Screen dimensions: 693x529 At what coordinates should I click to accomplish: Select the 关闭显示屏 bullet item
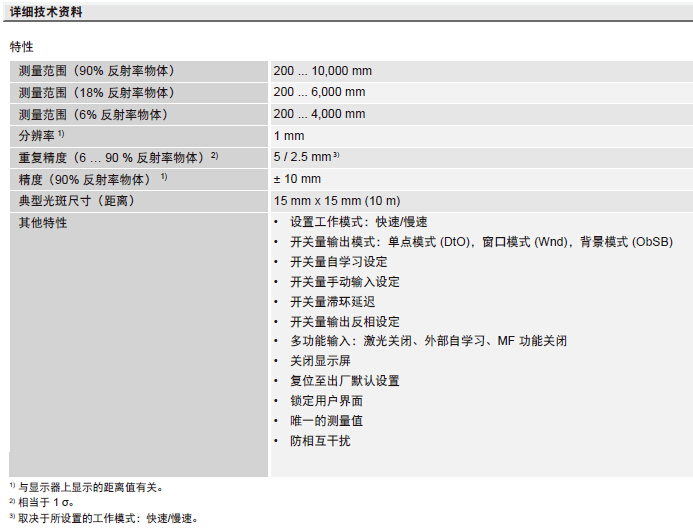320,361
